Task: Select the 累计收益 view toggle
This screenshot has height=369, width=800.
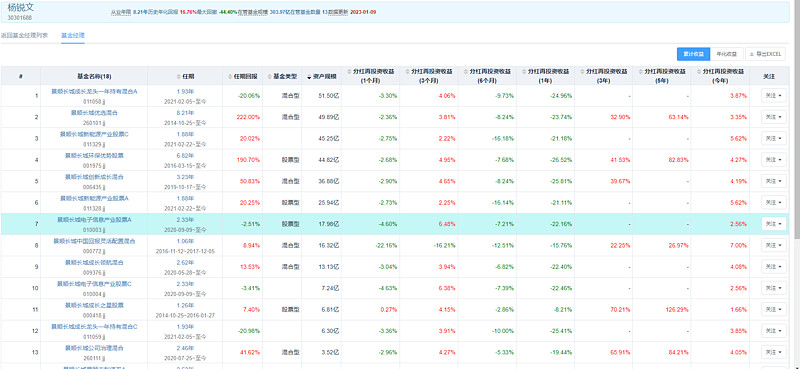Action: pos(693,54)
